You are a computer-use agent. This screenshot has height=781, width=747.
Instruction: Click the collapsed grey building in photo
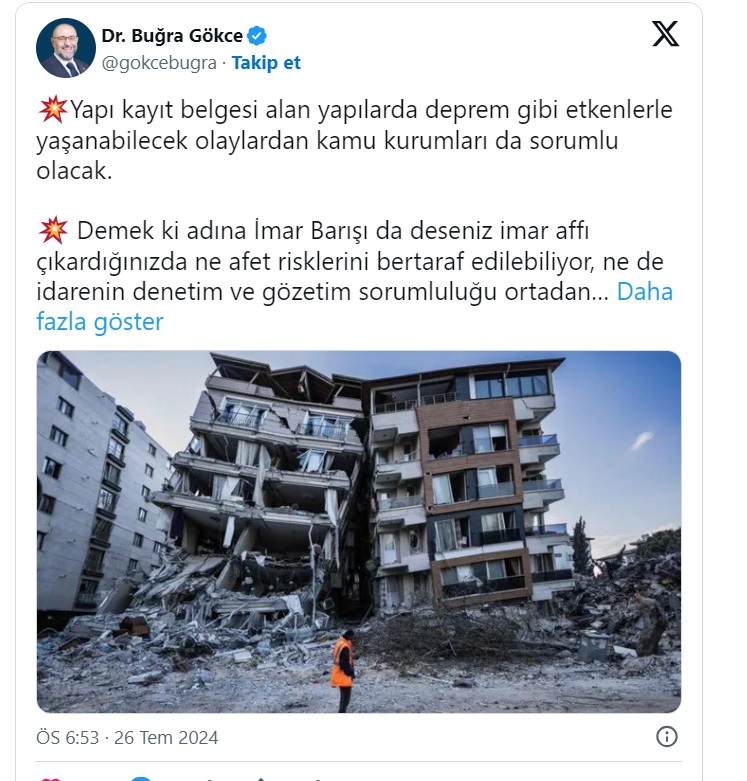click(x=264, y=473)
